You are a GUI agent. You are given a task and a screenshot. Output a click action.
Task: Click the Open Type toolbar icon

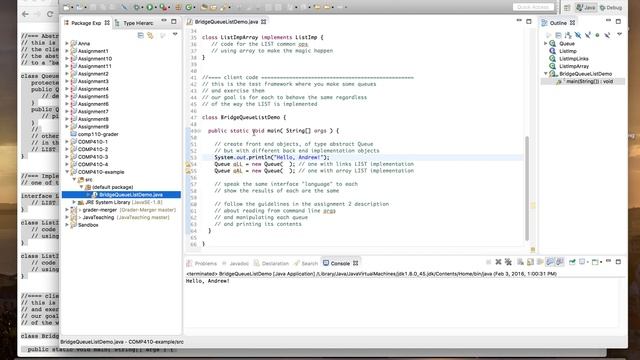pos(204,7)
